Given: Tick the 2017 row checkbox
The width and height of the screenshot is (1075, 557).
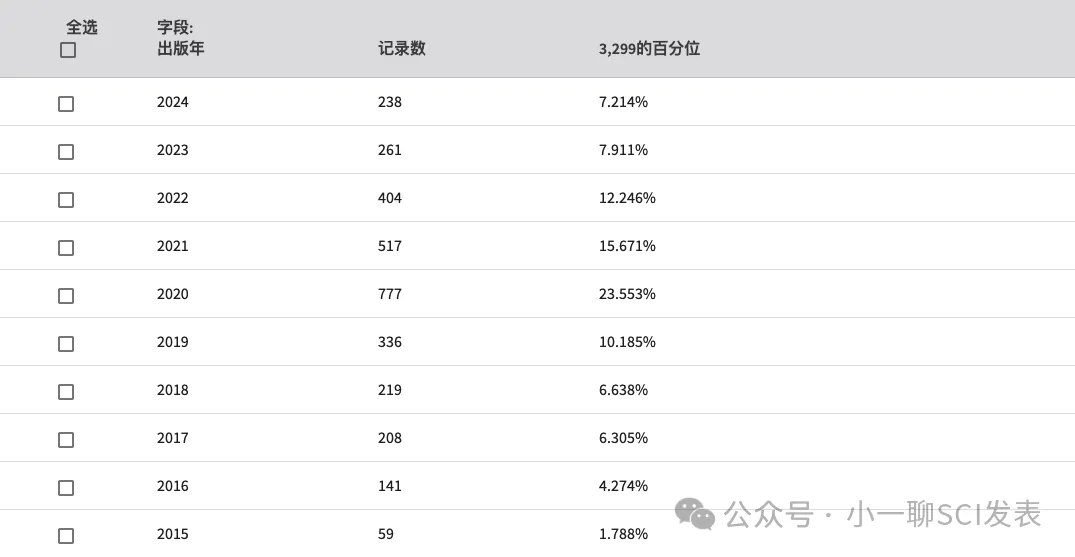Looking at the screenshot, I should [66, 440].
